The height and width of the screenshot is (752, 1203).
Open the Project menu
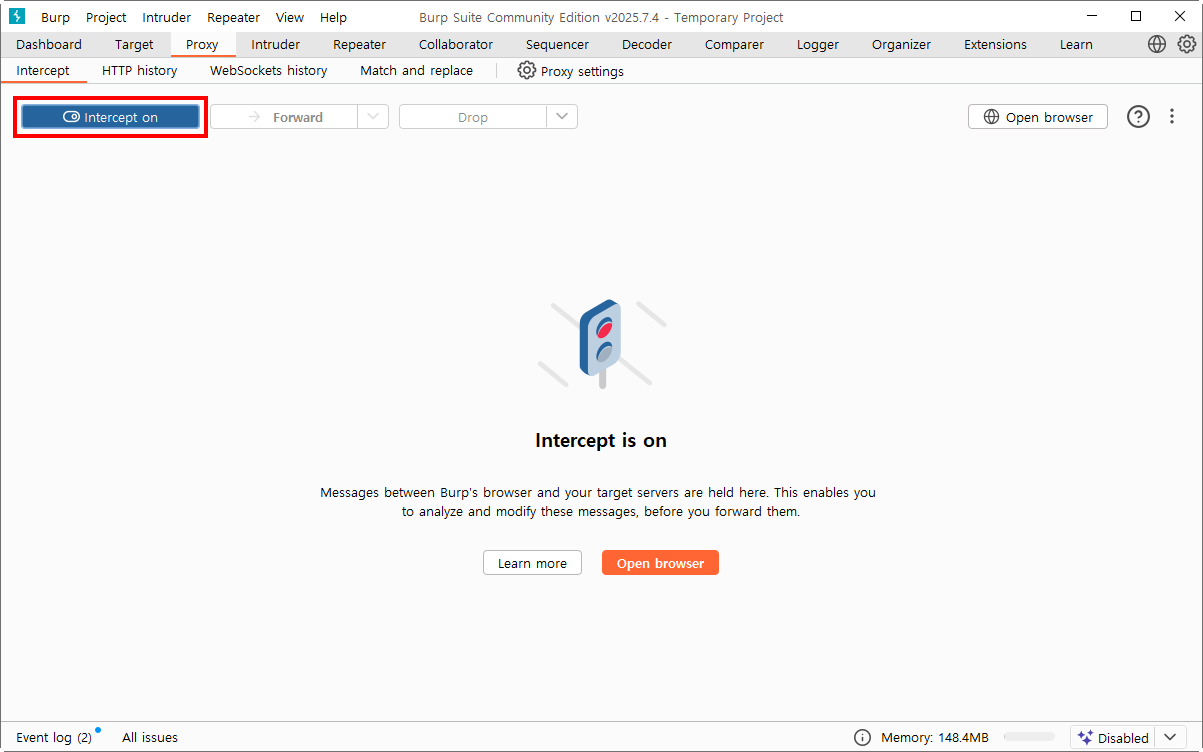point(106,17)
